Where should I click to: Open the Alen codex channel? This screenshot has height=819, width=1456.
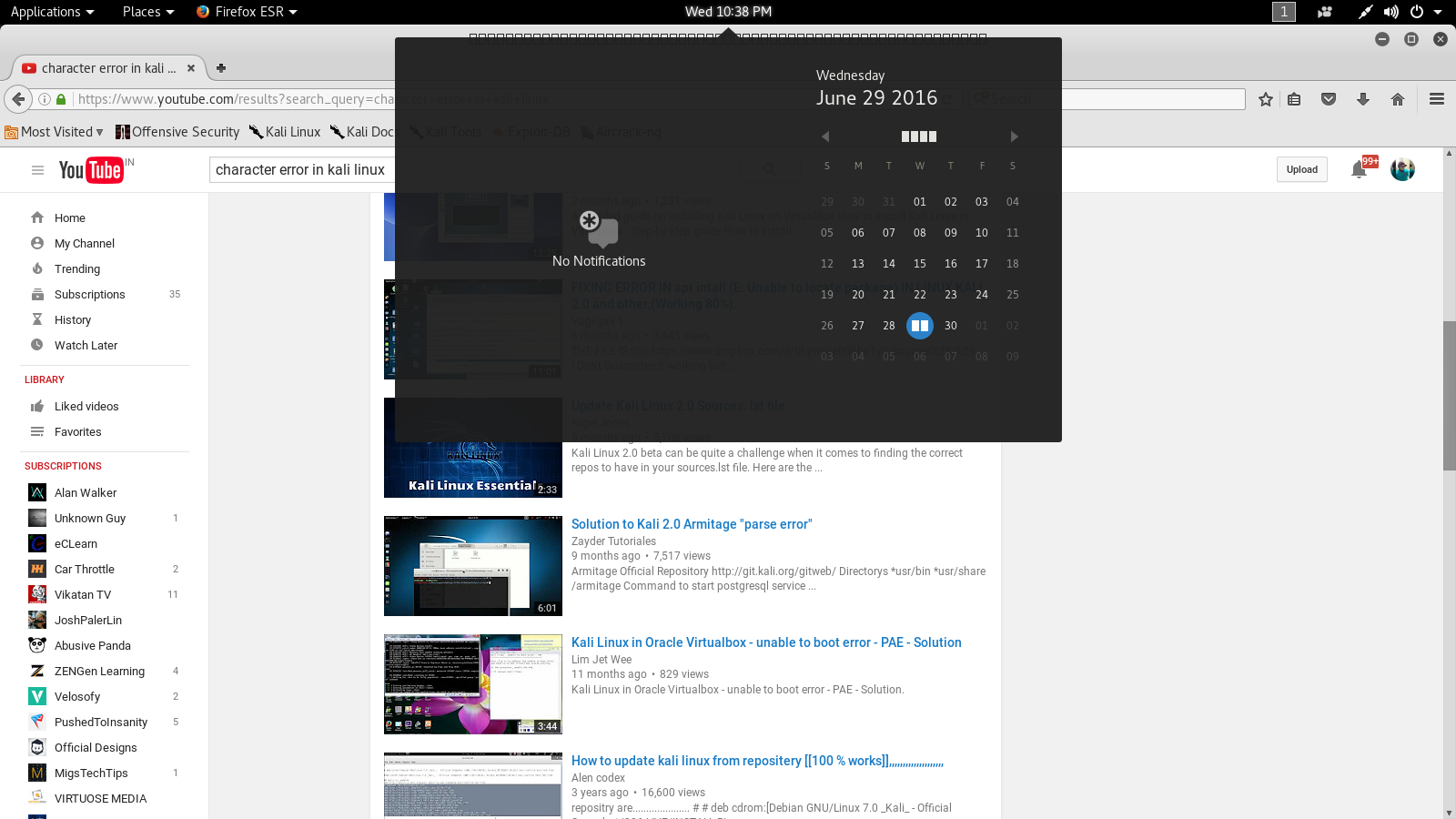click(598, 778)
